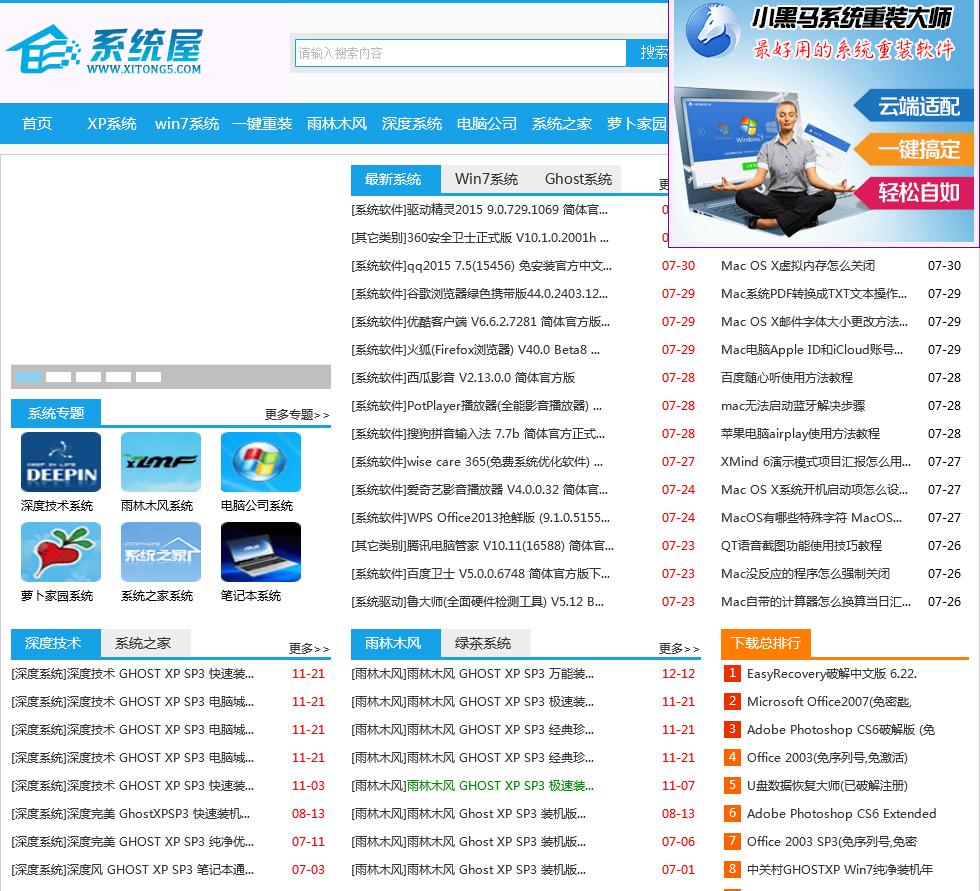Screen dimensions: 980x891
Task: Select the fourth carousel slide indicator
Action: coord(118,377)
